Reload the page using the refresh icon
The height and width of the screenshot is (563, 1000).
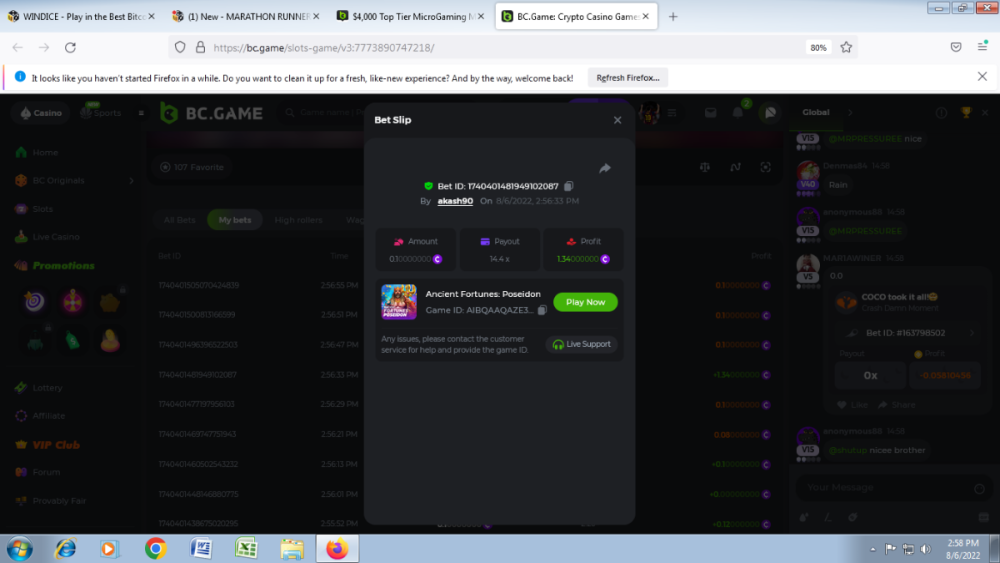point(70,47)
